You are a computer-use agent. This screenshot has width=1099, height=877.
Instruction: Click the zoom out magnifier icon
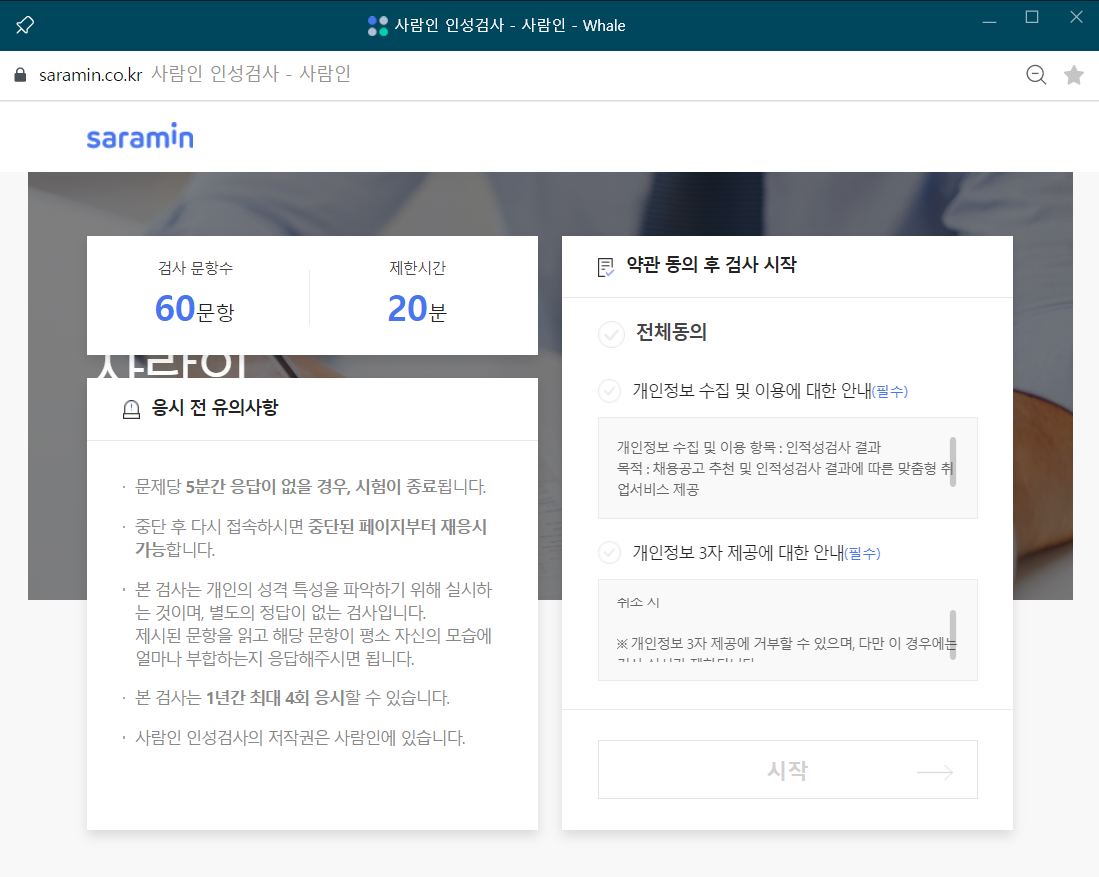pos(1036,74)
